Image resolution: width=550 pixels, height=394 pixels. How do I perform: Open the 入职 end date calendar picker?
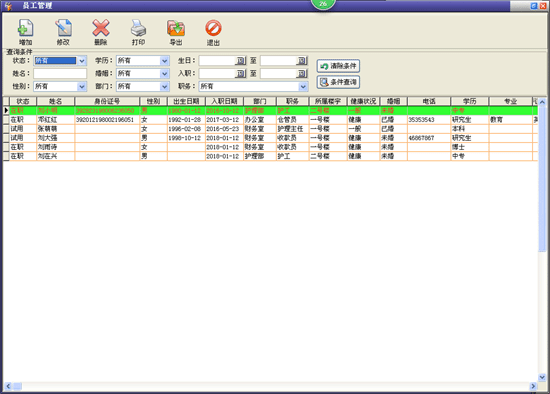pyautogui.click(x=302, y=74)
